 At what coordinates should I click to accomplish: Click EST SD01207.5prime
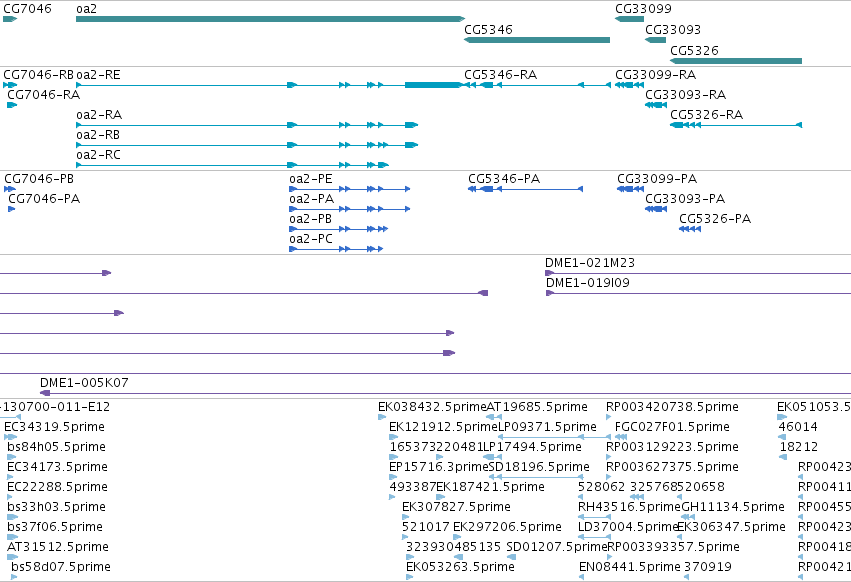click(x=557, y=547)
